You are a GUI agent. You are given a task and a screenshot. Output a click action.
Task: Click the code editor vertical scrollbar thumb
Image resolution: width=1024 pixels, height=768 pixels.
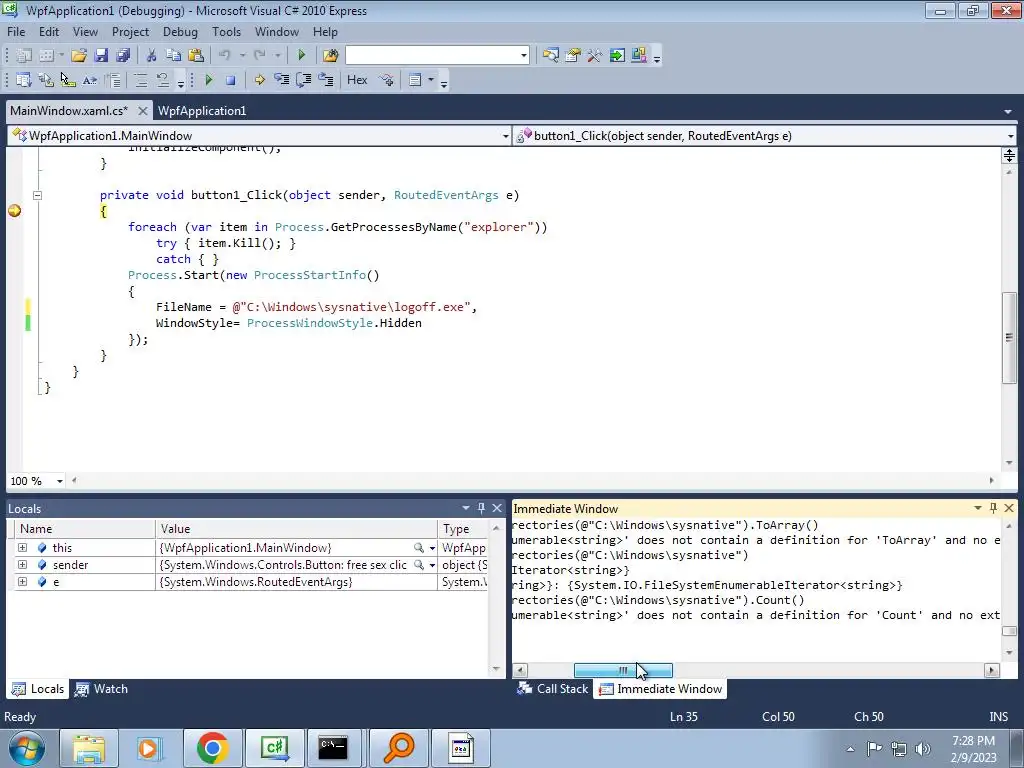(x=1009, y=338)
